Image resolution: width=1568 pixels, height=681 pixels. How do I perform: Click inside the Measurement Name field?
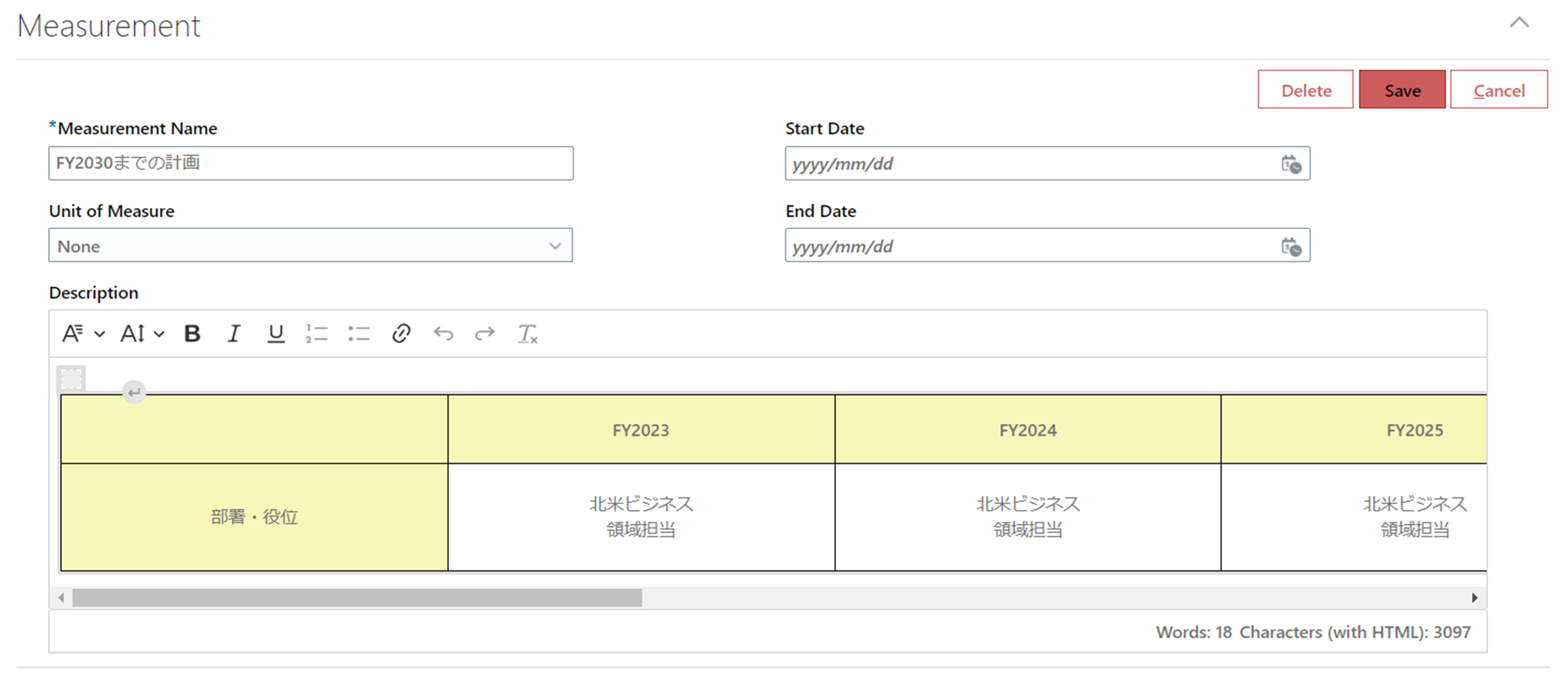point(311,163)
